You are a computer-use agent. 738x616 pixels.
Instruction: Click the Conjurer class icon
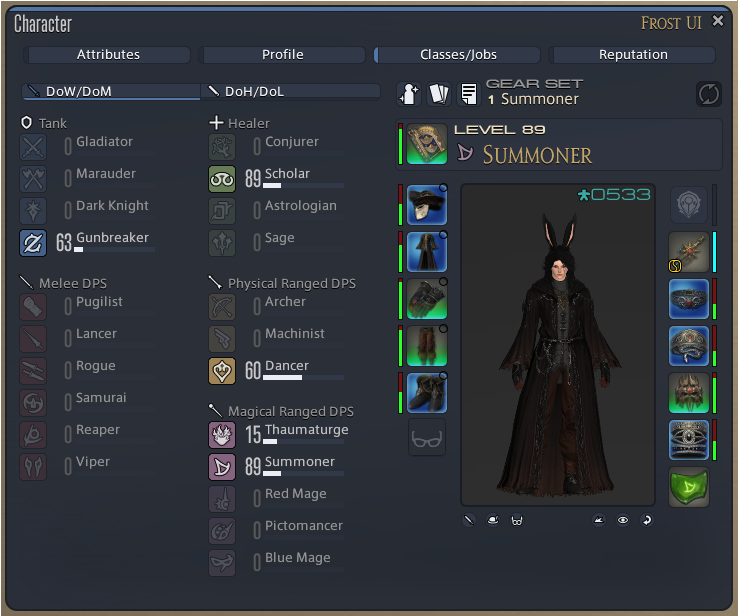(x=222, y=147)
